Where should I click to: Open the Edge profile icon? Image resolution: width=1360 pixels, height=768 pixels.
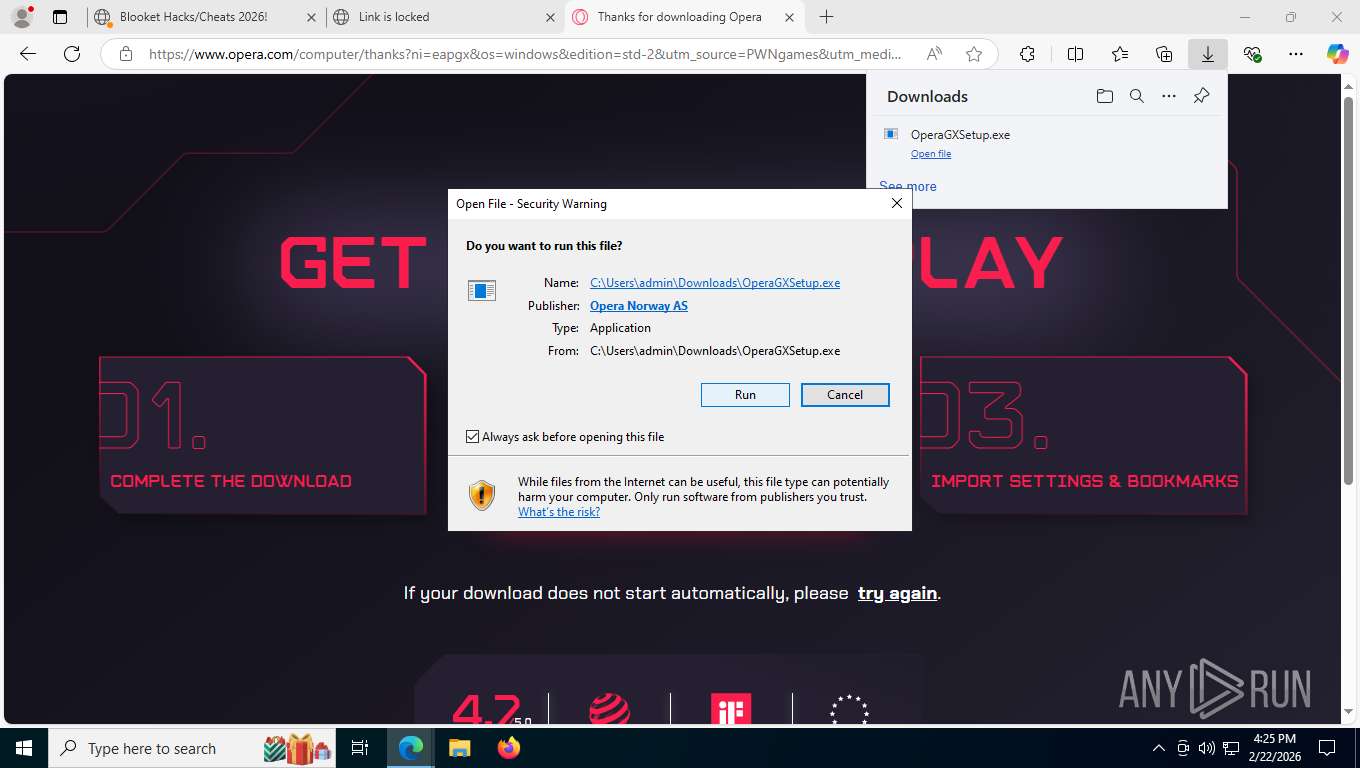(x=21, y=17)
